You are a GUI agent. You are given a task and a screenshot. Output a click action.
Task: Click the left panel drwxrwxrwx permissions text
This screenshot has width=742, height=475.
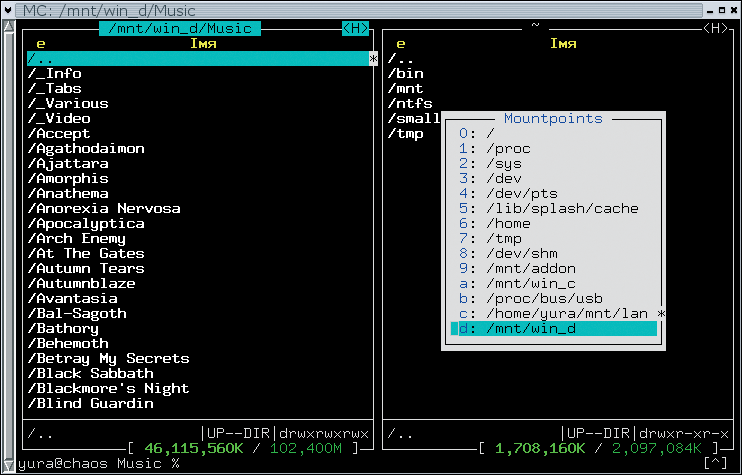pyautogui.click(x=324, y=433)
